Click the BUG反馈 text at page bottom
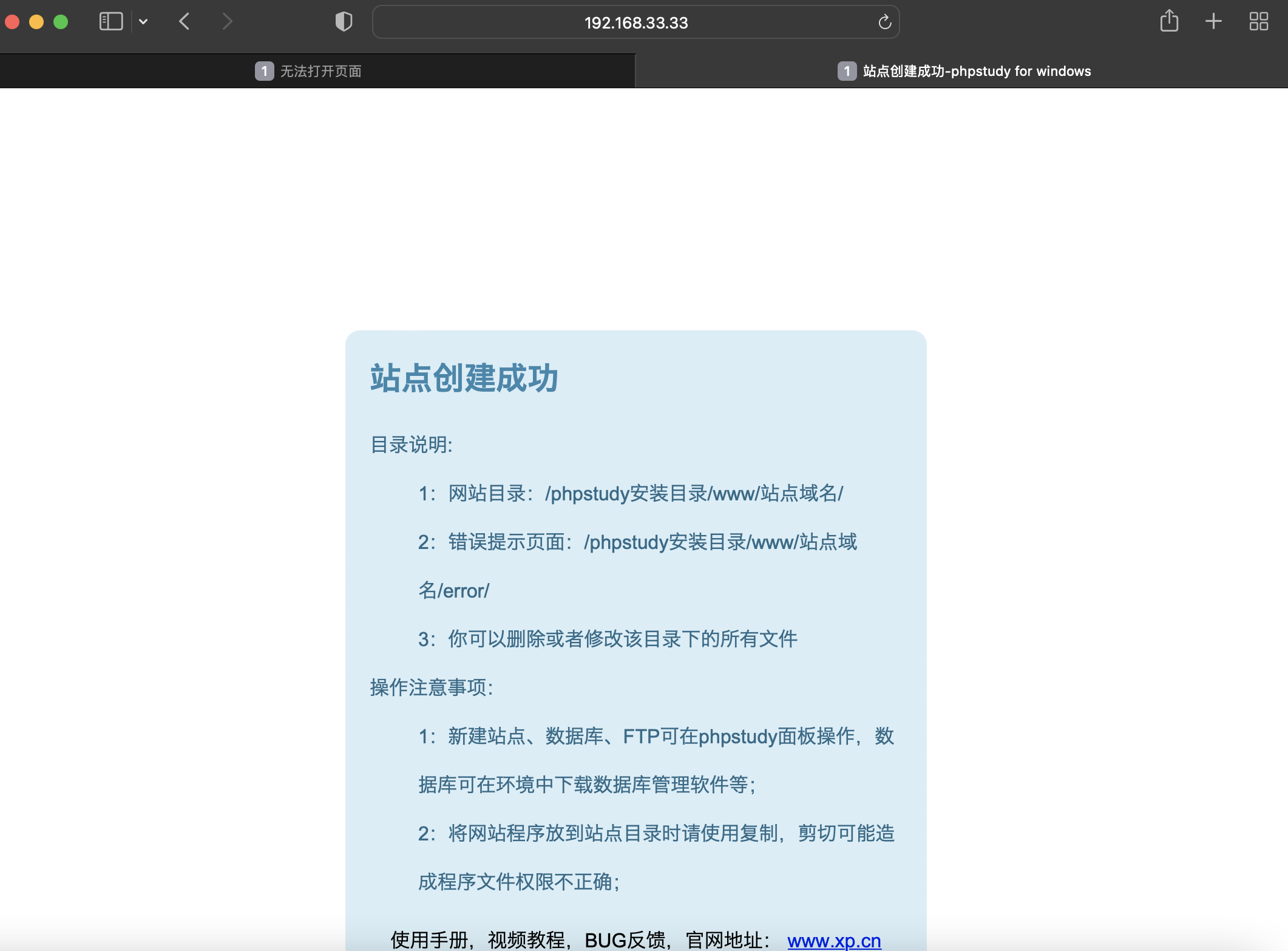This screenshot has width=1288, height=951. (x=626, y=940)
